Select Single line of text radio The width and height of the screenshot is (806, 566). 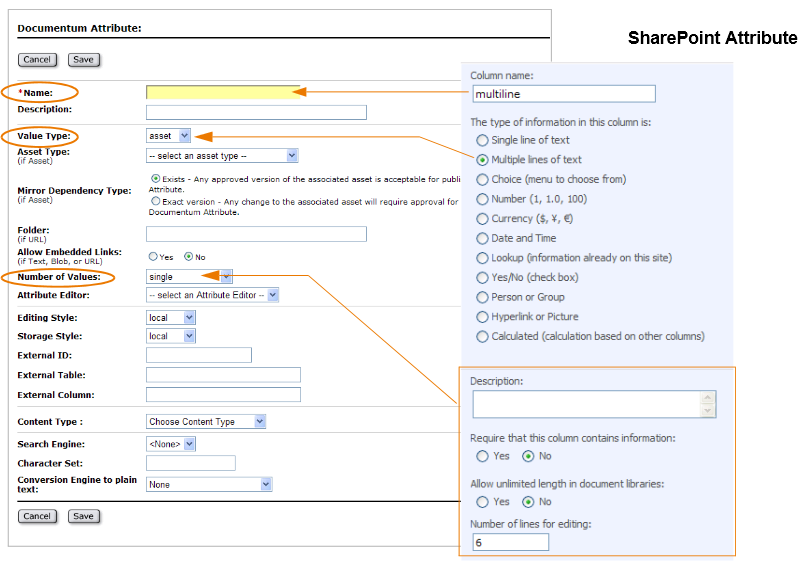click(x=482, y=140)
